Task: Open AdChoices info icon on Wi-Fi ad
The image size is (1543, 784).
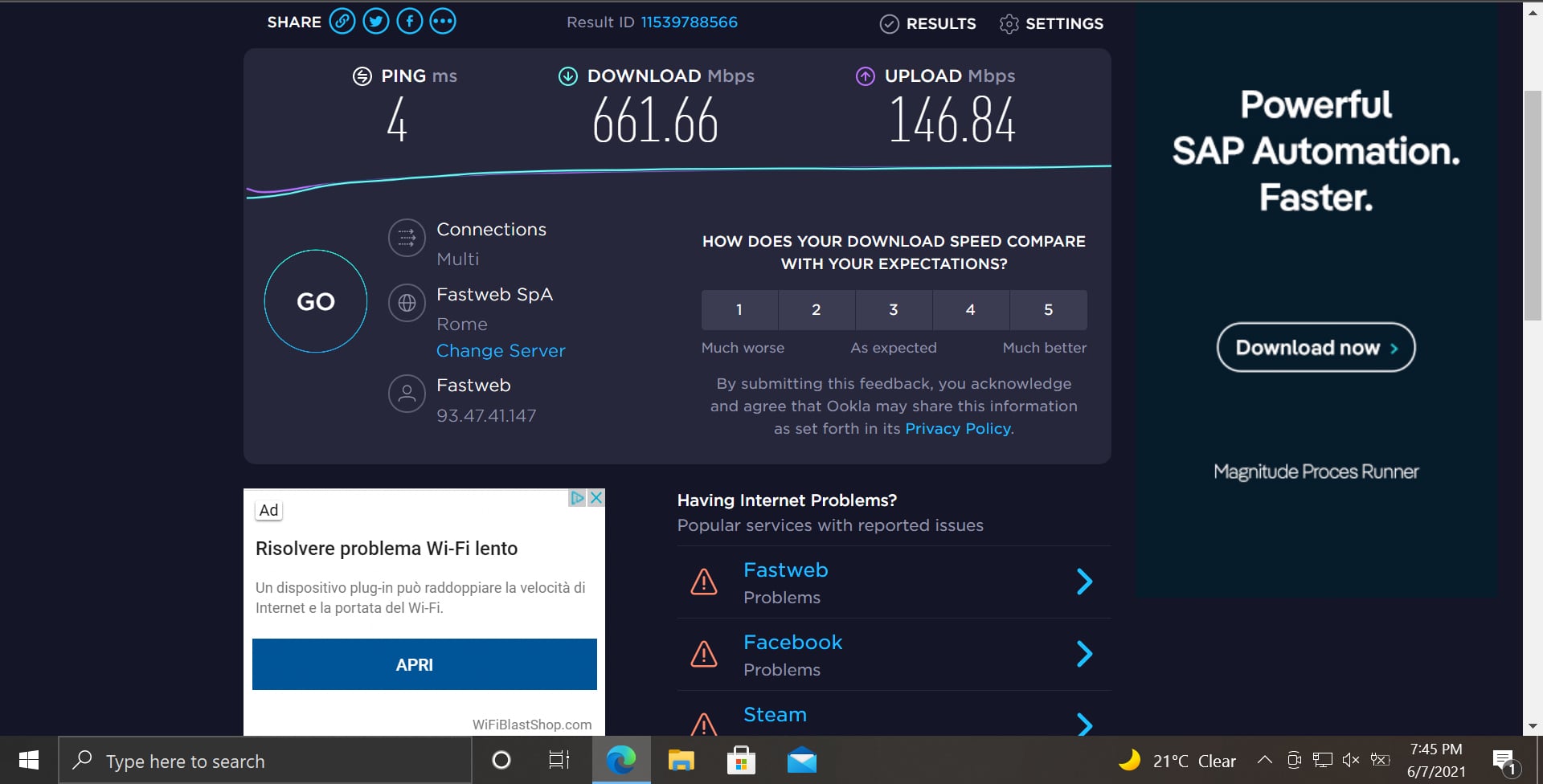Action: pos(577,498)
